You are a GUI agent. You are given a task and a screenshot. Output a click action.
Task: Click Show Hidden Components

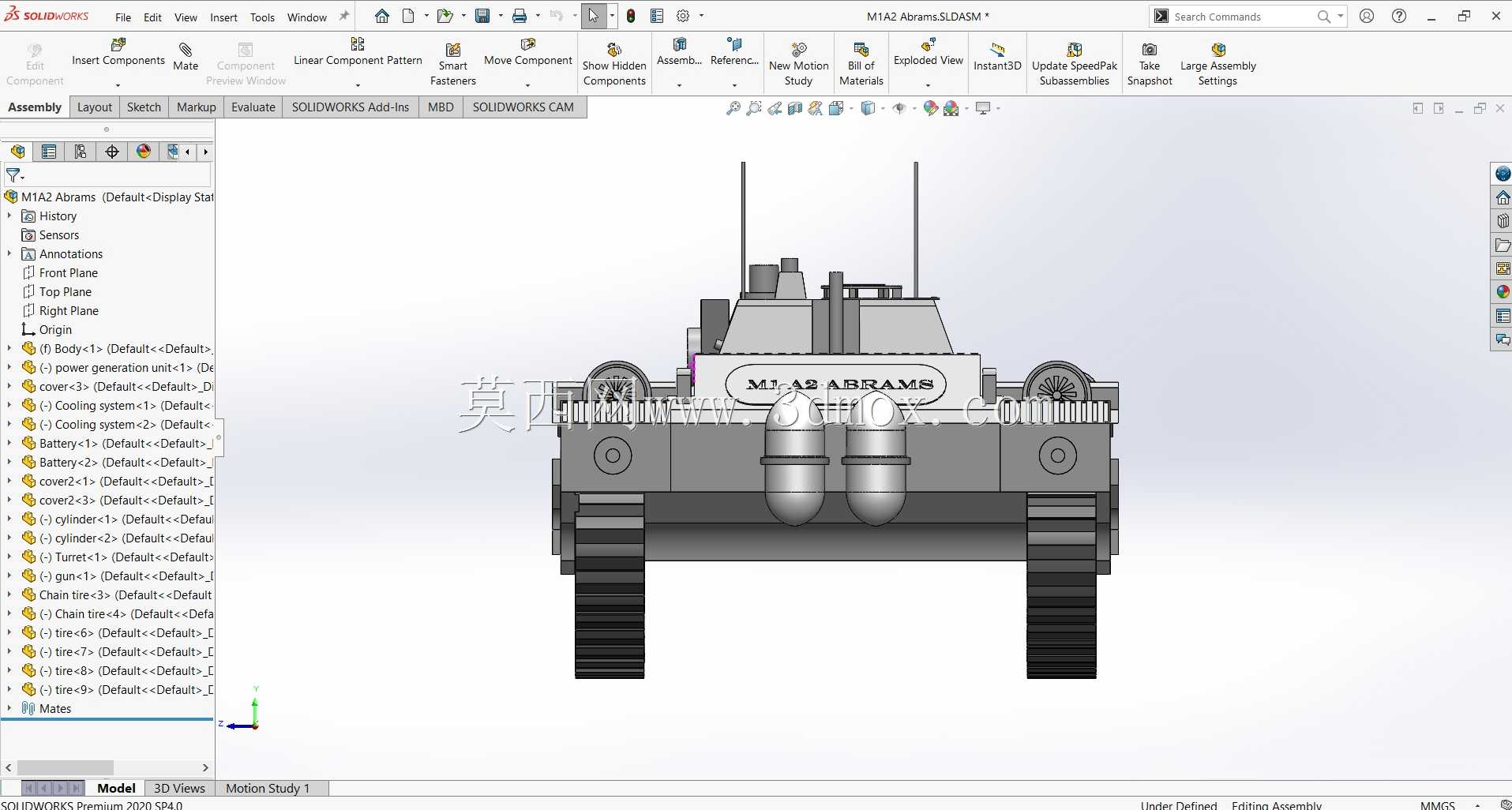pos(614,65)
